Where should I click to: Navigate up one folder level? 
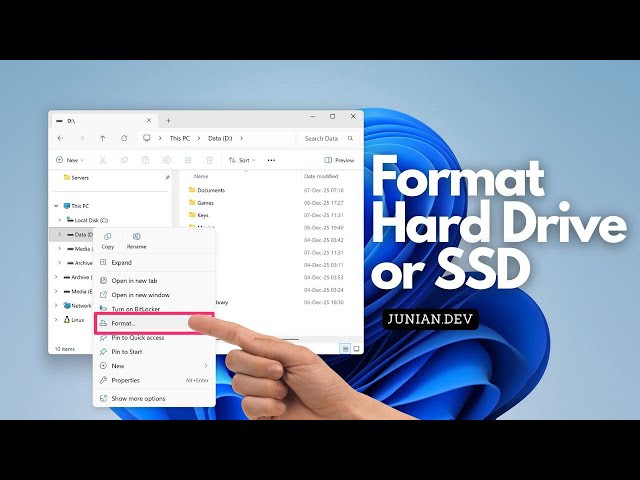[103, 138]
